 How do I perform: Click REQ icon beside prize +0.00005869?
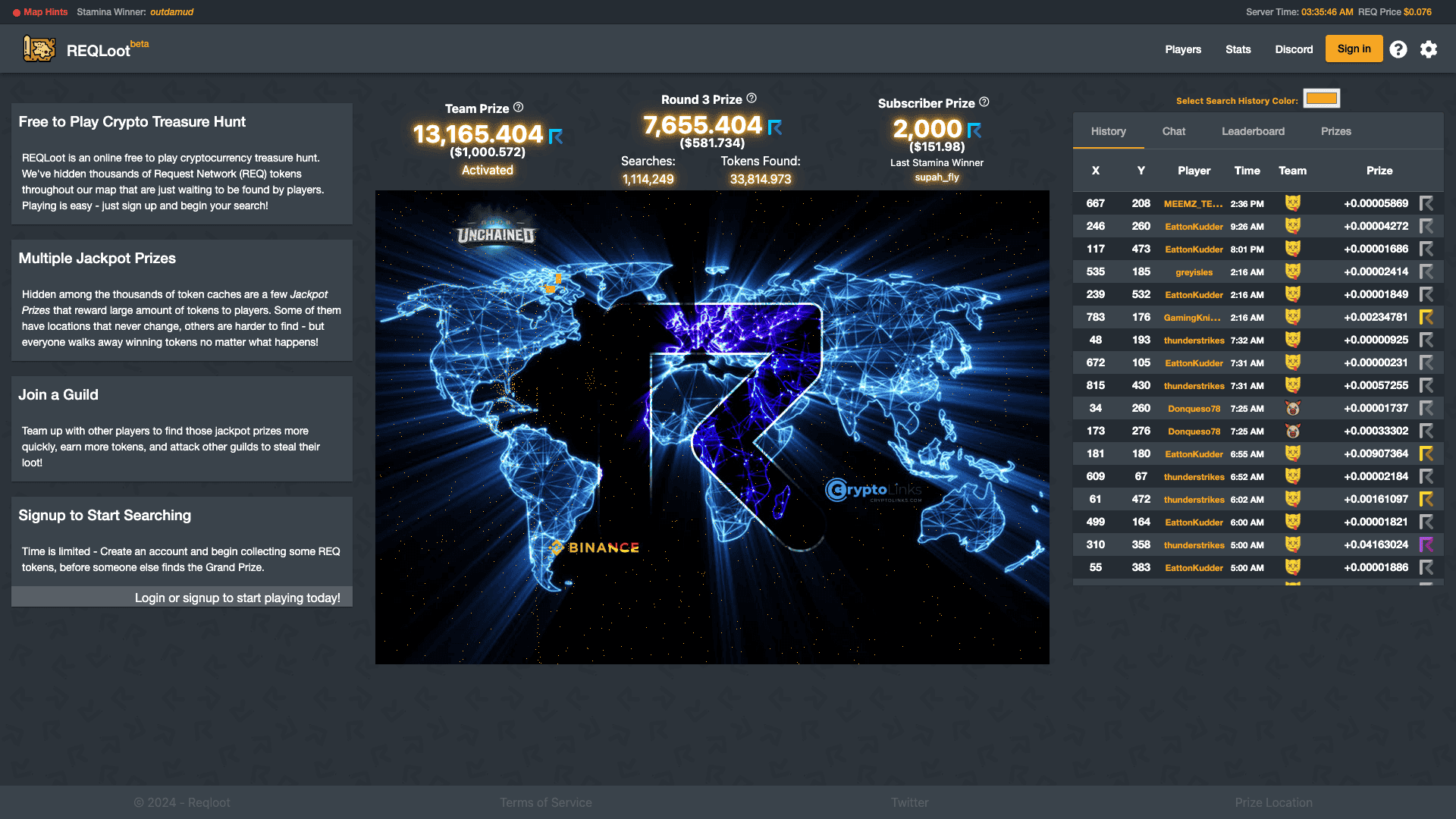1426,203
